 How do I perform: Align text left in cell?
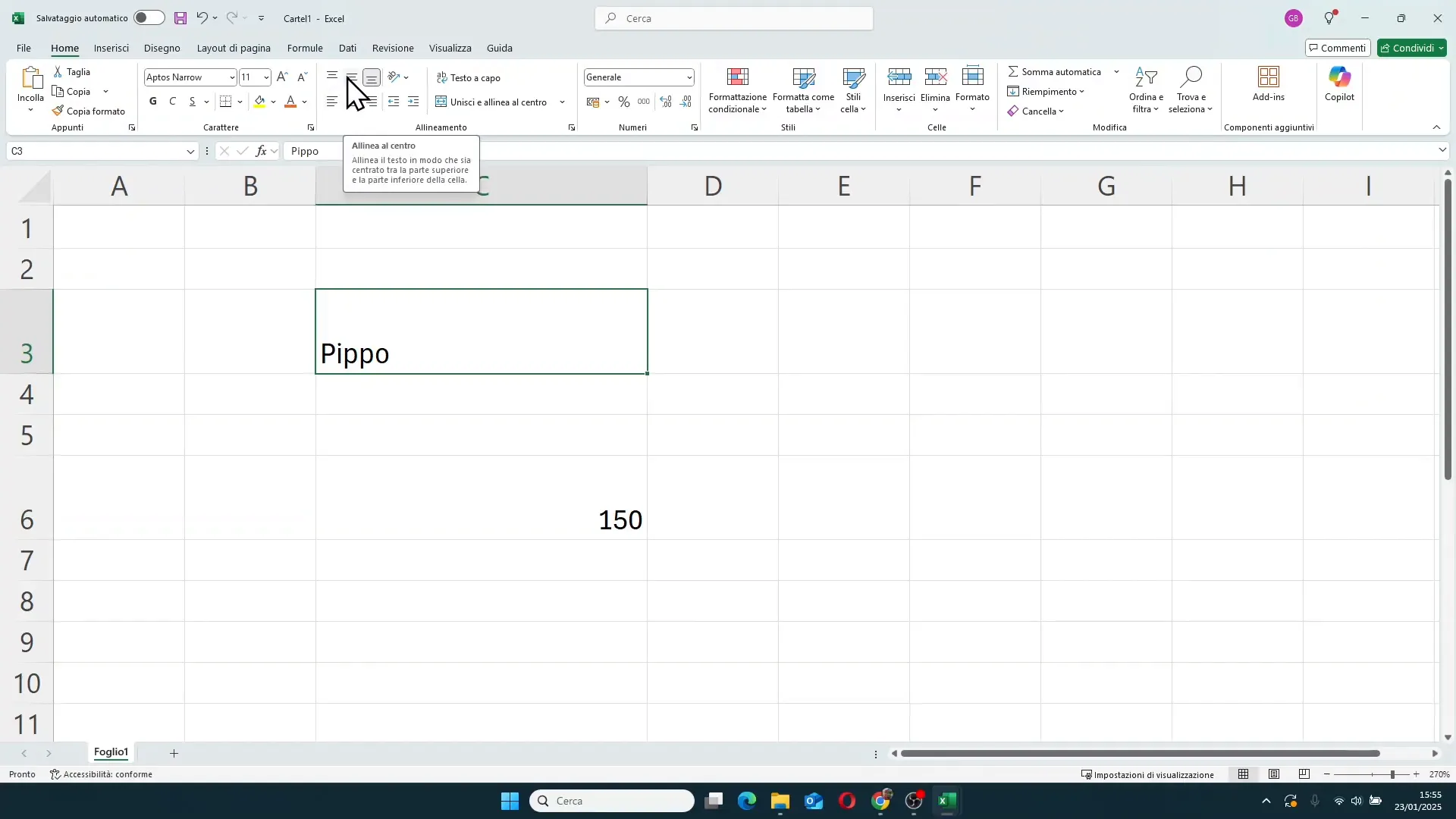tap(332, 102)
